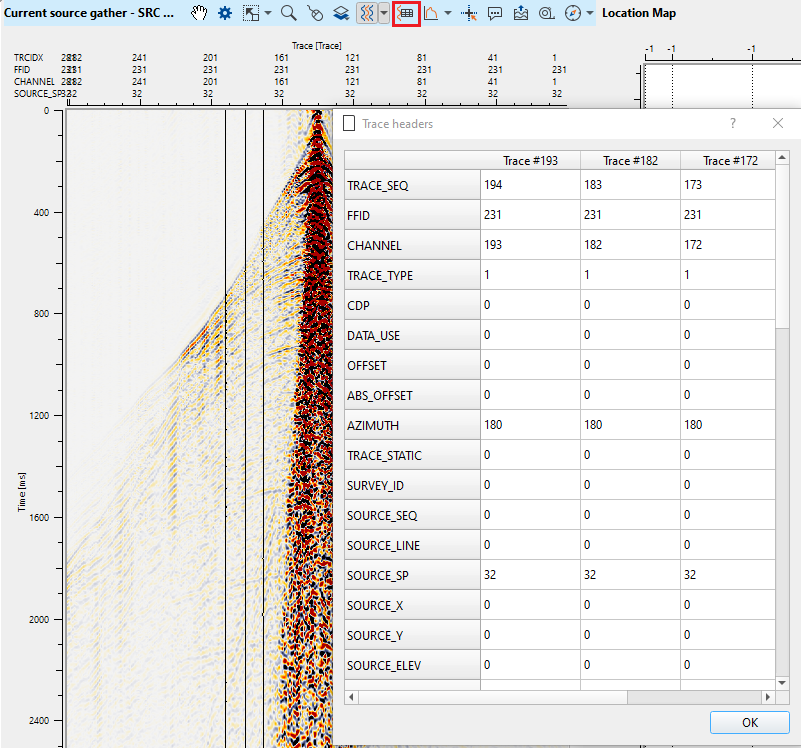
Task: Expand the histogram tool dropdown arrow
Action: [448, 13]
